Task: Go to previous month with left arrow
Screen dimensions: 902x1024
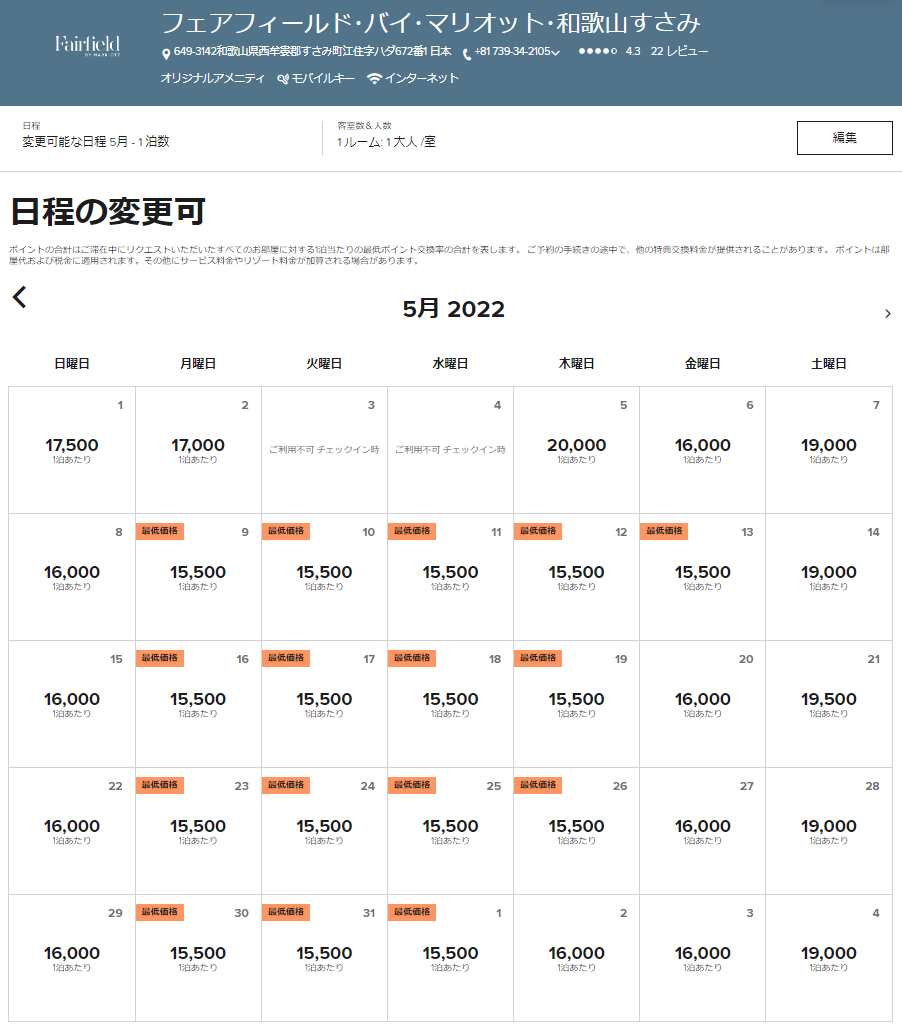Action: (19, 297)
